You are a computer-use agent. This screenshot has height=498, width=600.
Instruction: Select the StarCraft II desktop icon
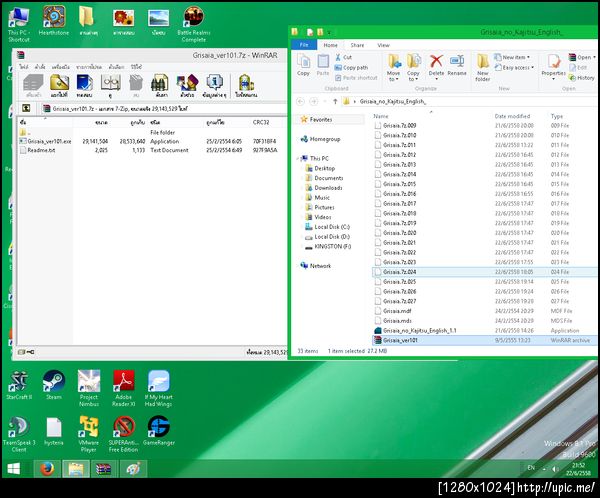(19, 385)
